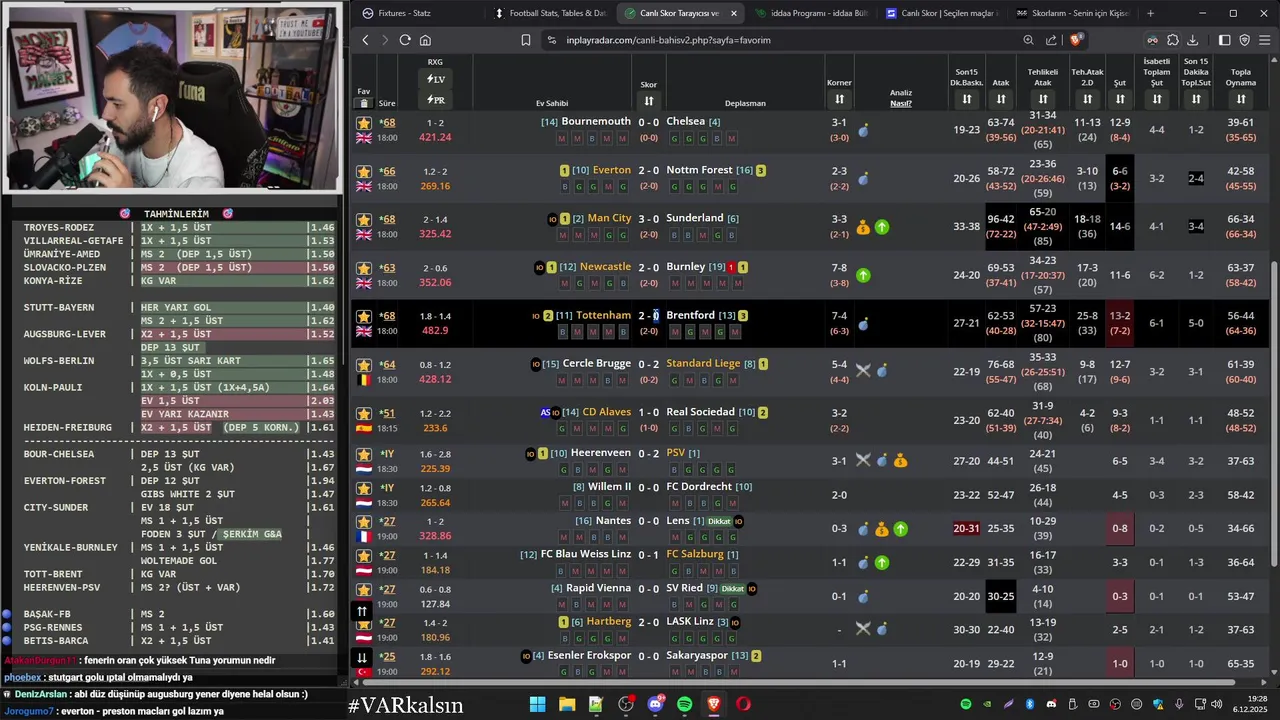
Task: Open Discord from taskbar
Action: click(656, 704)
